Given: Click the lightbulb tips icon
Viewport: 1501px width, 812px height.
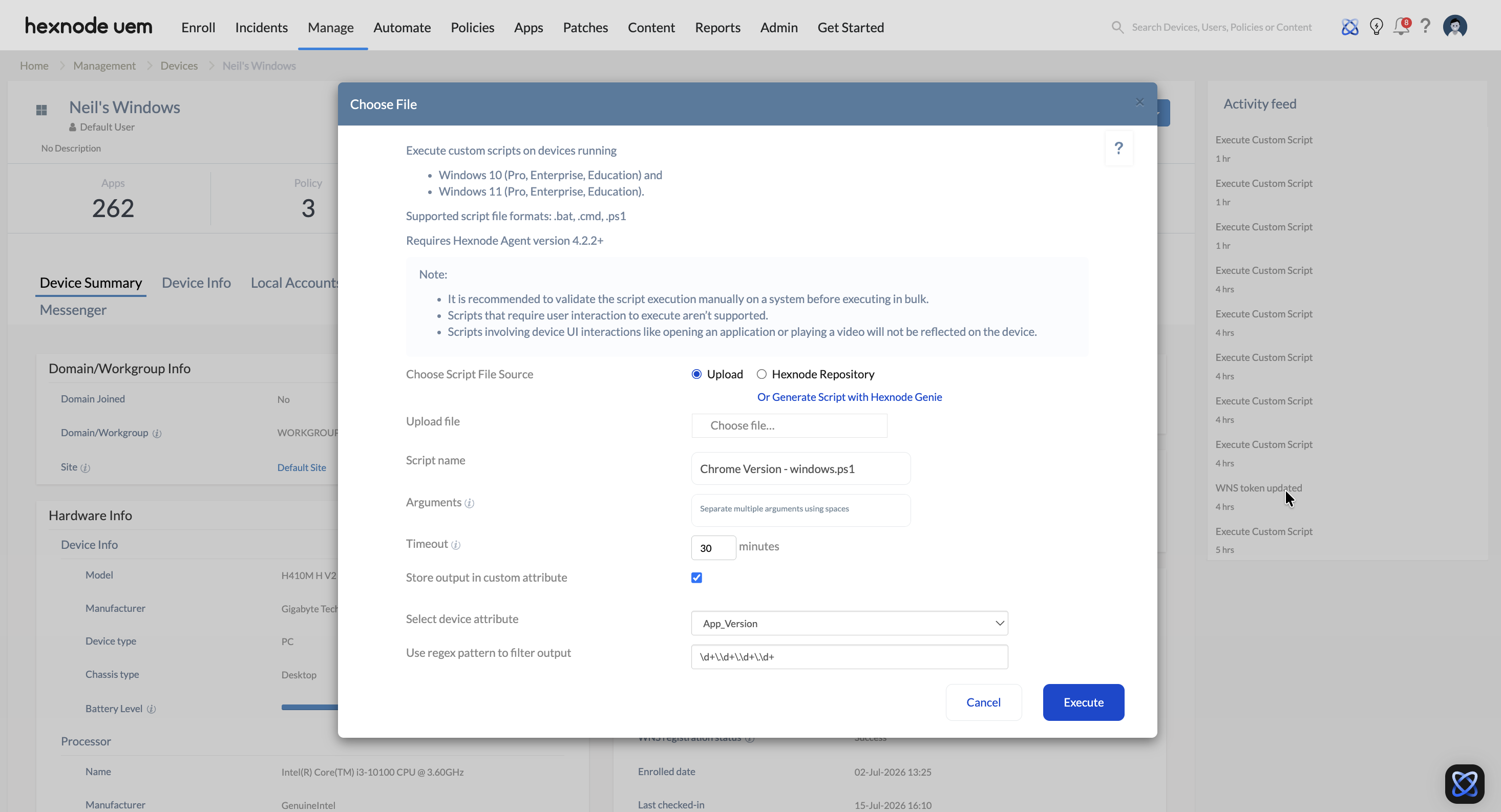Looking at the screenshot, I should click(x=1377, y=27).
